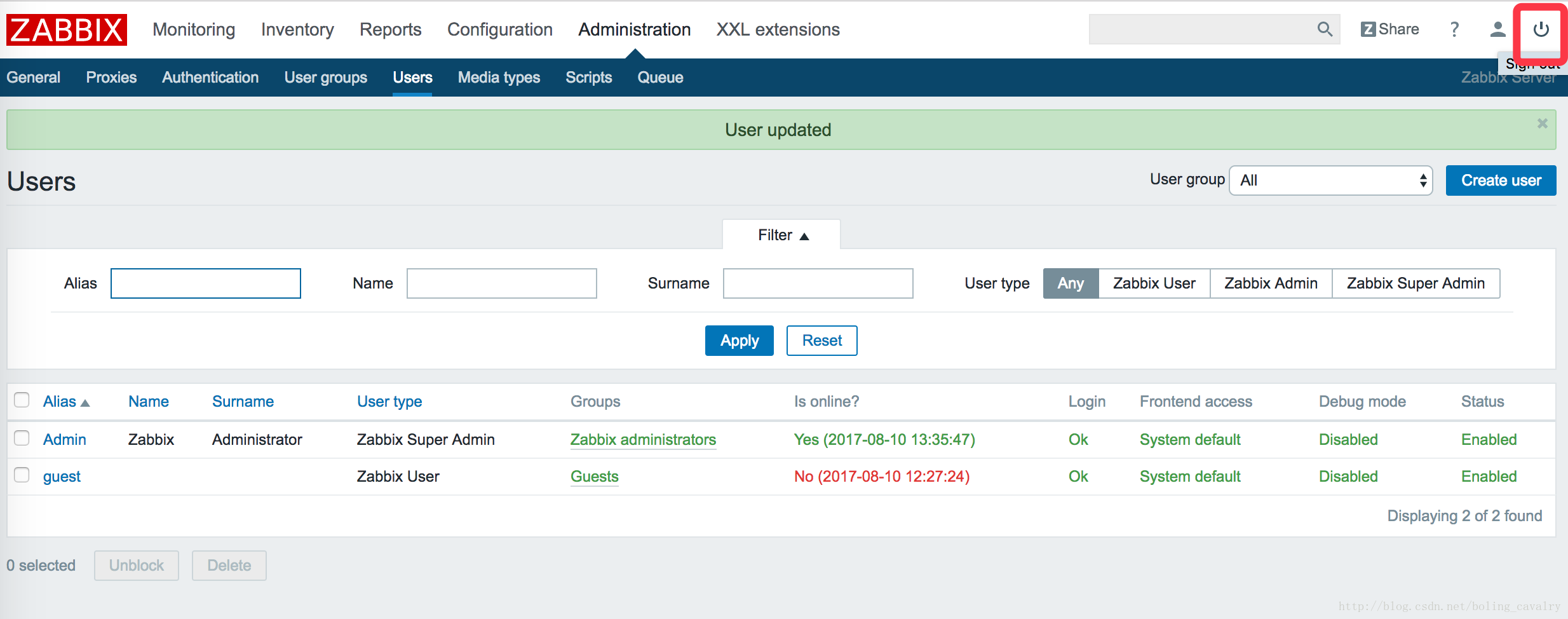
Task: Go to the General submenu
Action: tap(34, 78)
